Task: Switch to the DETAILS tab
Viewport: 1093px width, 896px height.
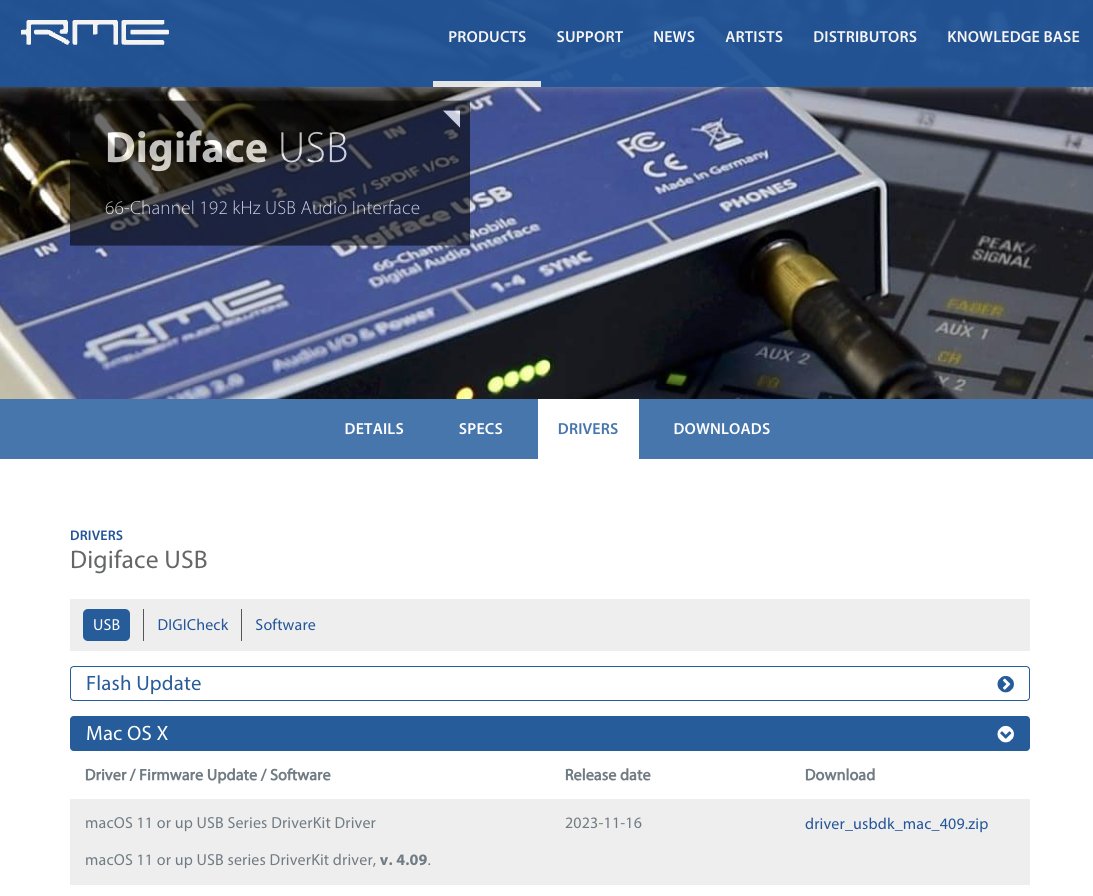Action: click(374, 429)
